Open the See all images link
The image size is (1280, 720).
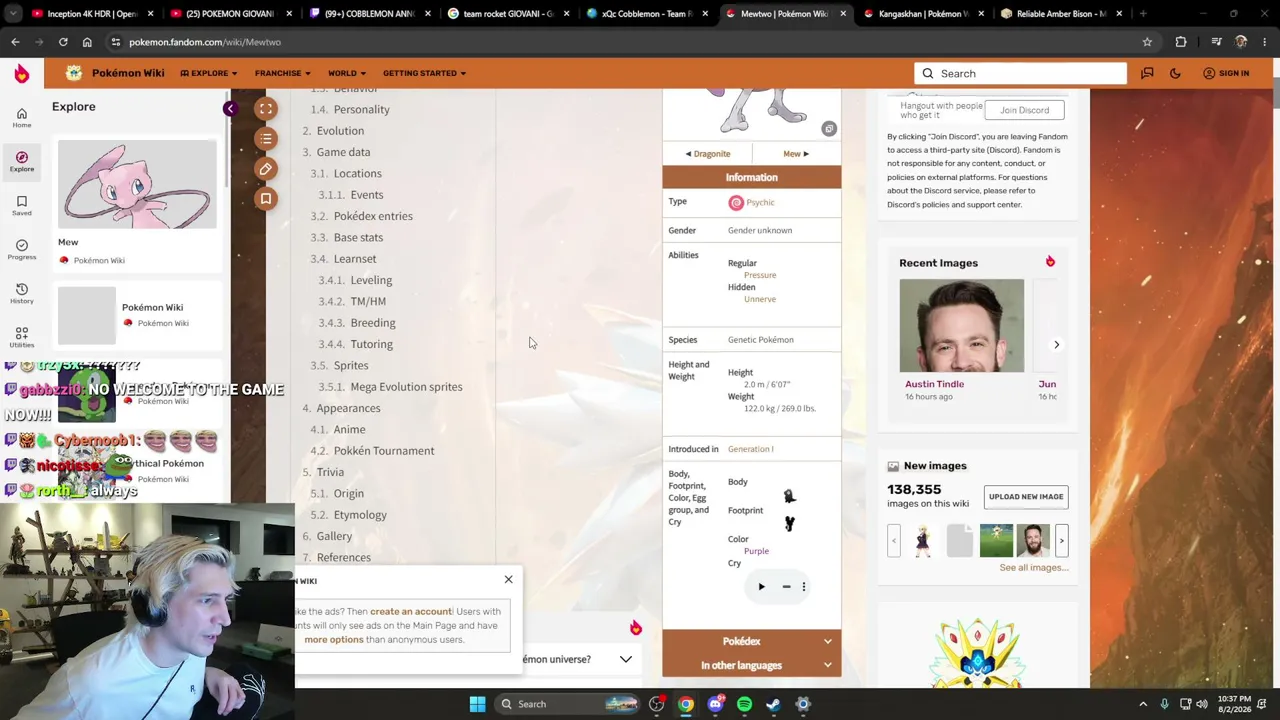(1034, 568)
